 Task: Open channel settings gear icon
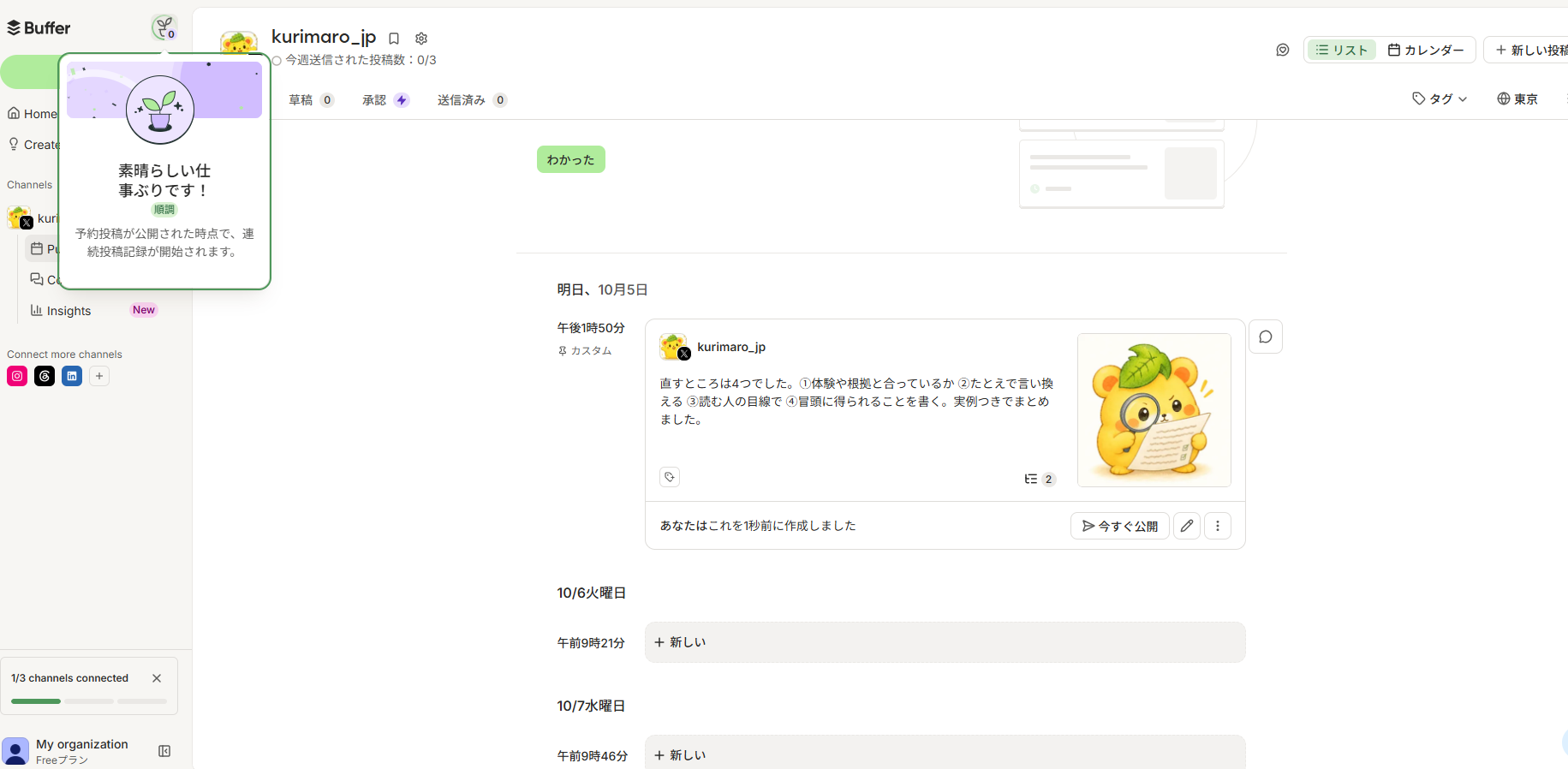tap(421, 39)
